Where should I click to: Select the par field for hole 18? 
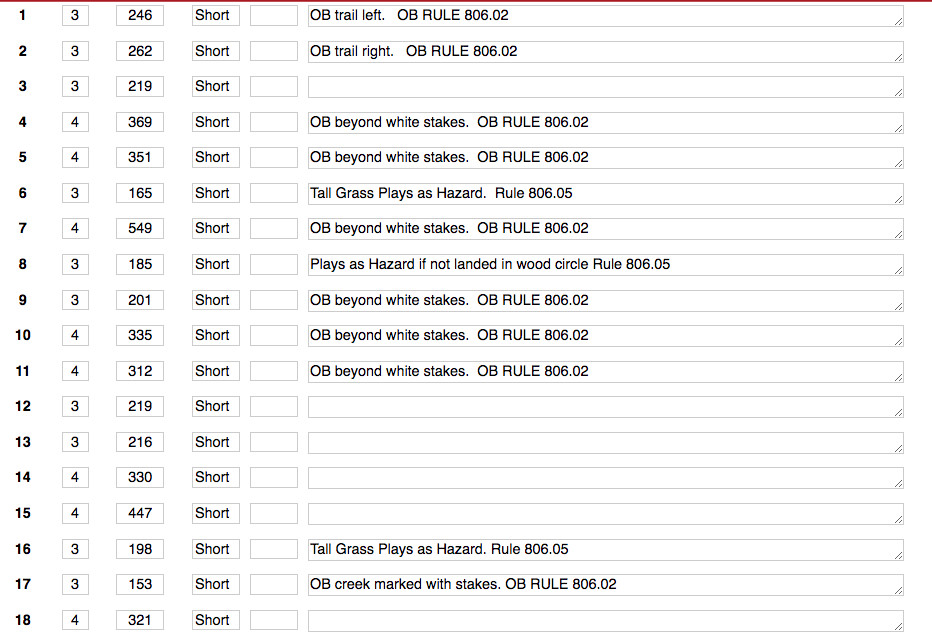point(75,620)
